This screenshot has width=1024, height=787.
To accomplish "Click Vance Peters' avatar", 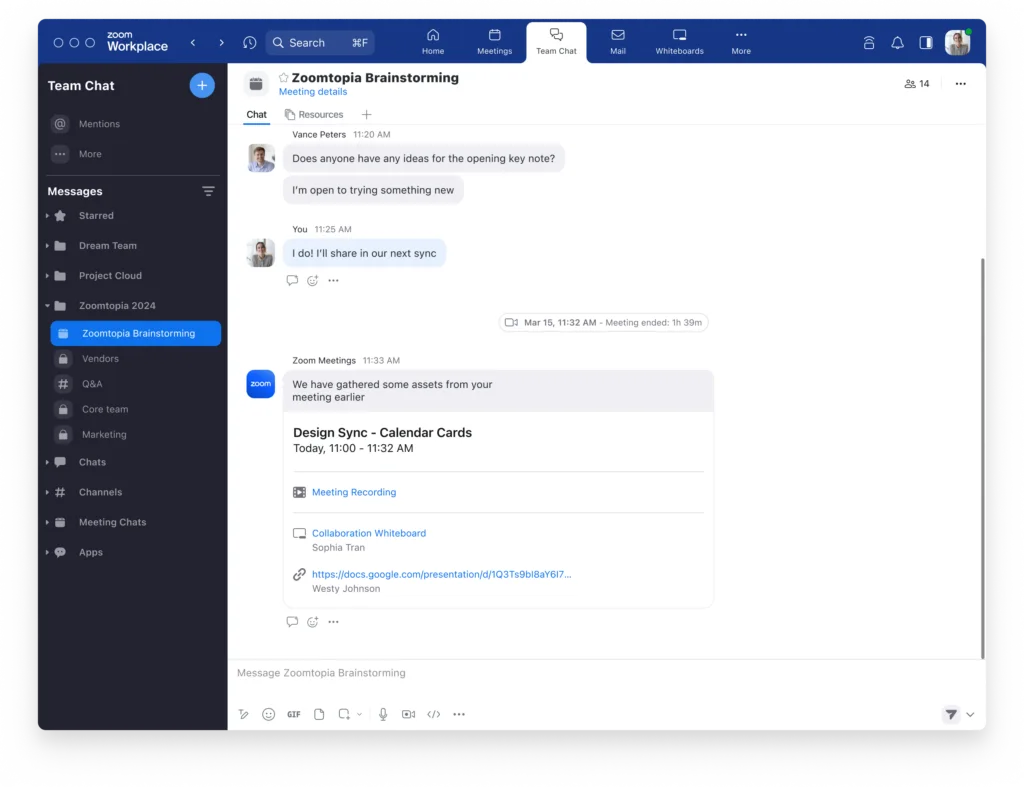I will [261, 158].
